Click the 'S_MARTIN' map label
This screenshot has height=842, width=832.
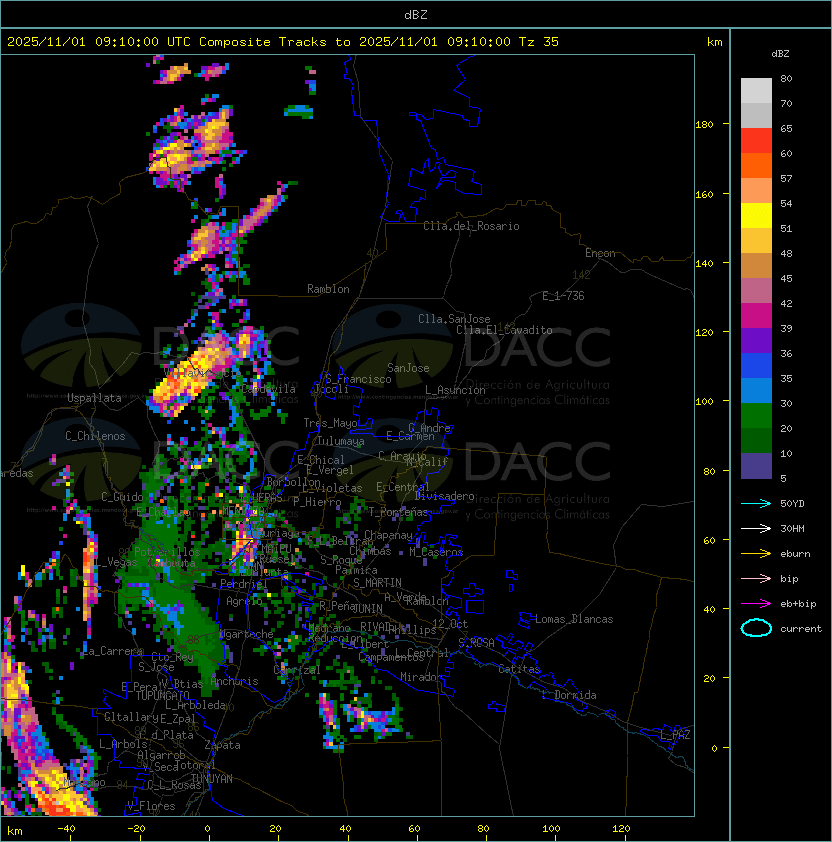point(377,583)
